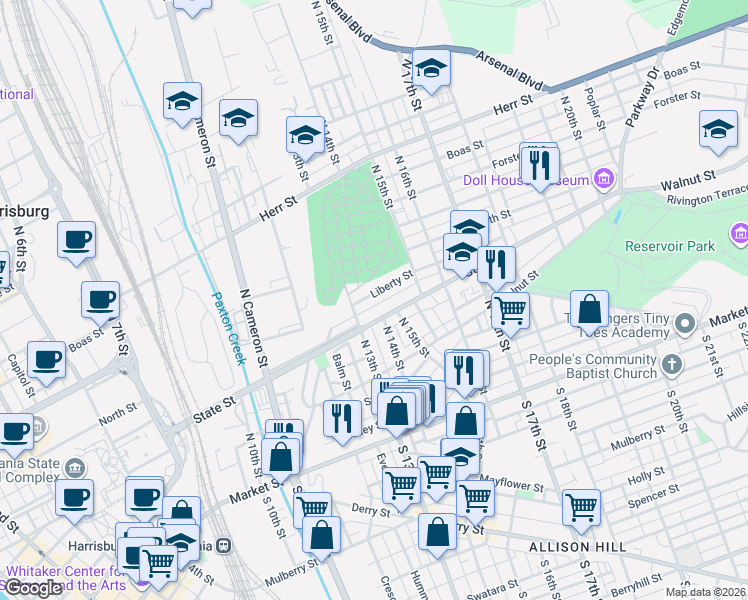
Task: Click the N Cameron St label
Action: pyautogui.click(x=254, y=328)
